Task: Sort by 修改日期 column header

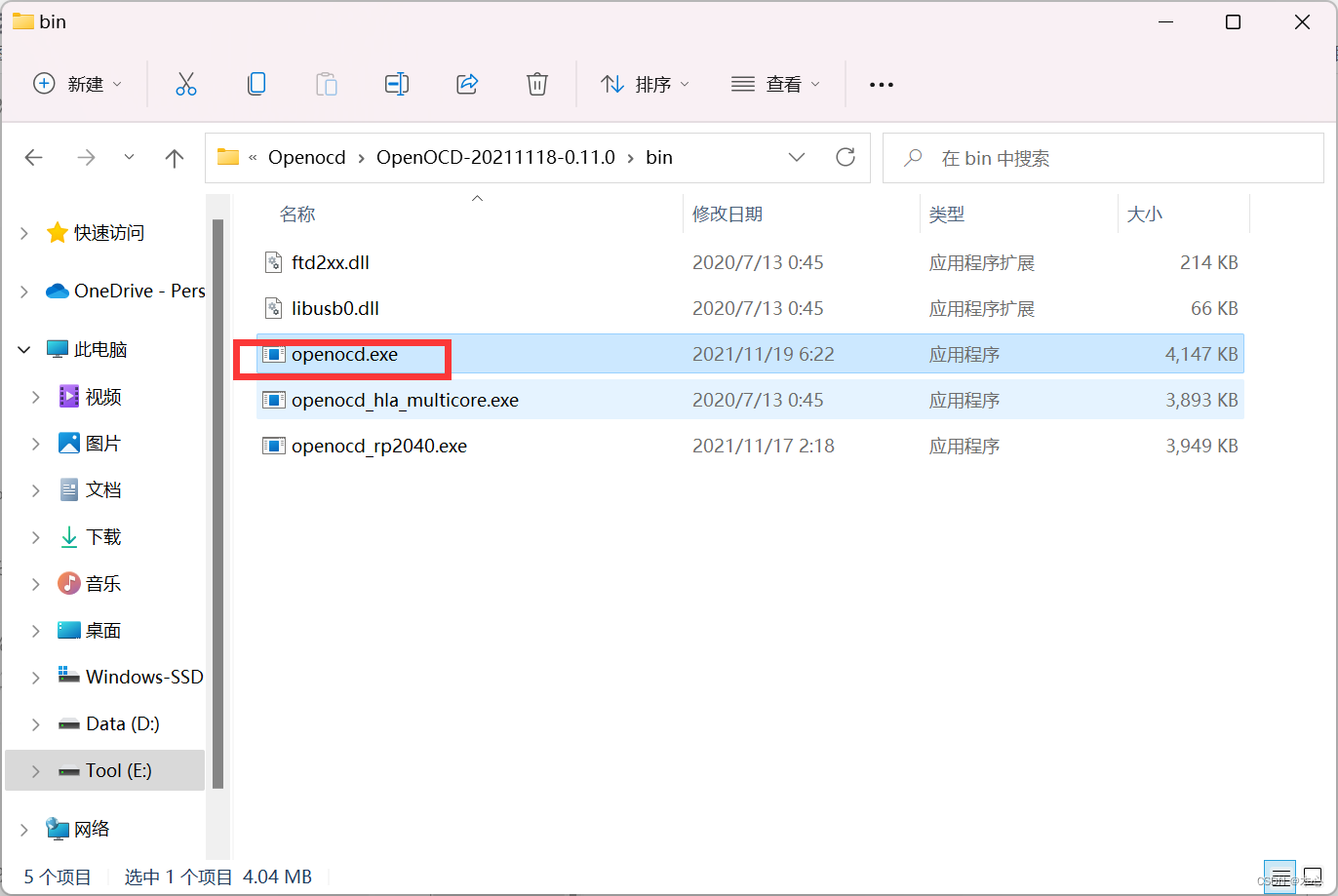Action: pos(728,214)
